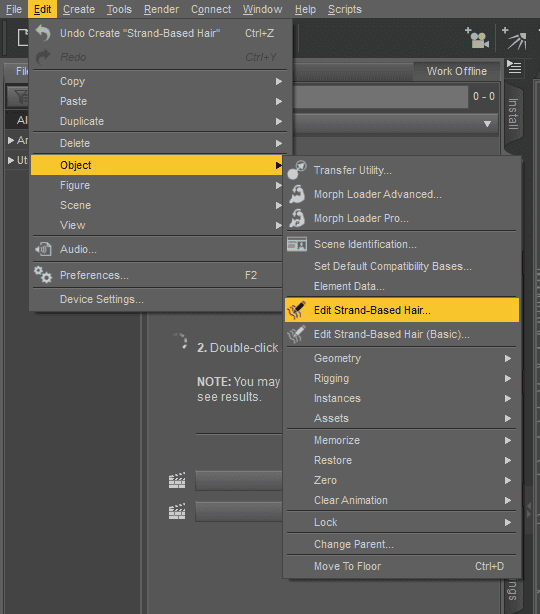
Task: Open the Scripts menu
Action: pos(345,9)
